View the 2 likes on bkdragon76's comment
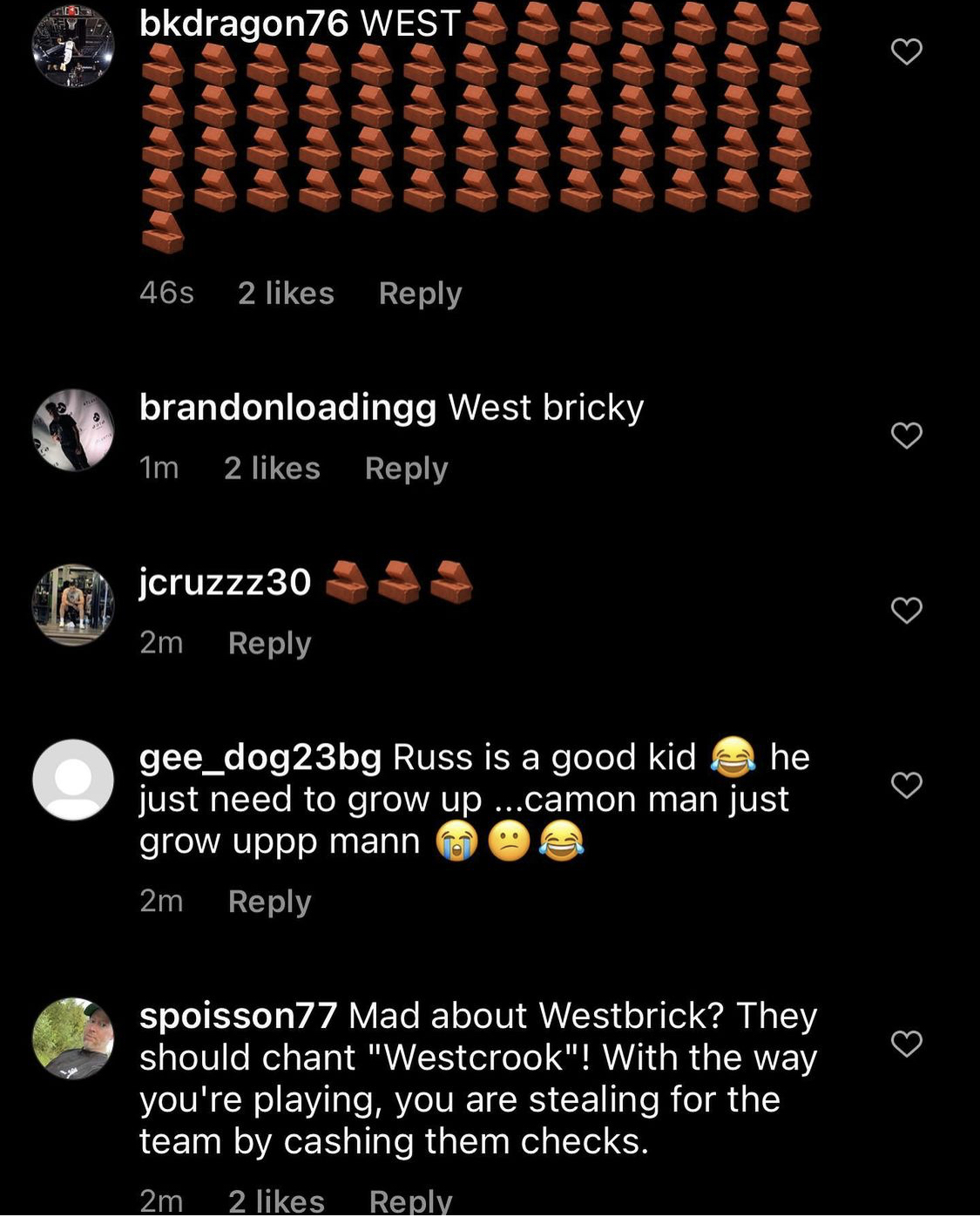Viewport: 980px width, 1217px height. pyautogui.click(x=286, y=293)
